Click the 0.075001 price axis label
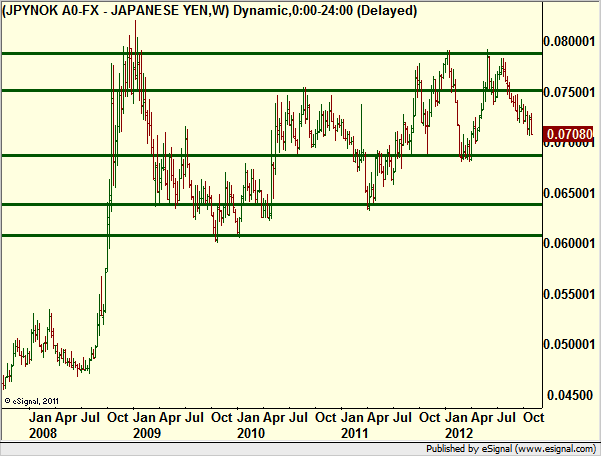601x456 pixels. coord(570,92)
